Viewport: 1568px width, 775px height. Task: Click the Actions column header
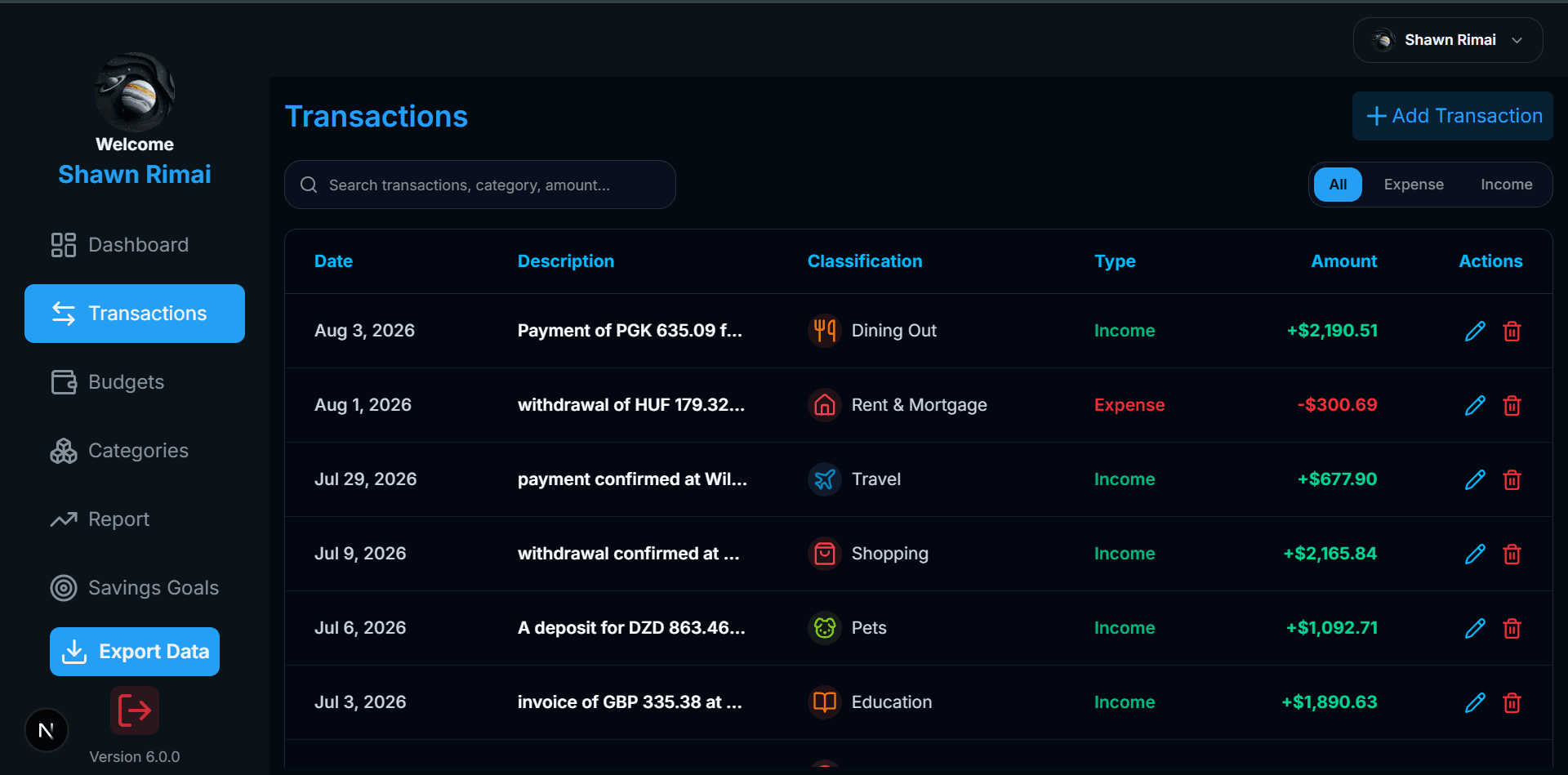click(1490, 261)
